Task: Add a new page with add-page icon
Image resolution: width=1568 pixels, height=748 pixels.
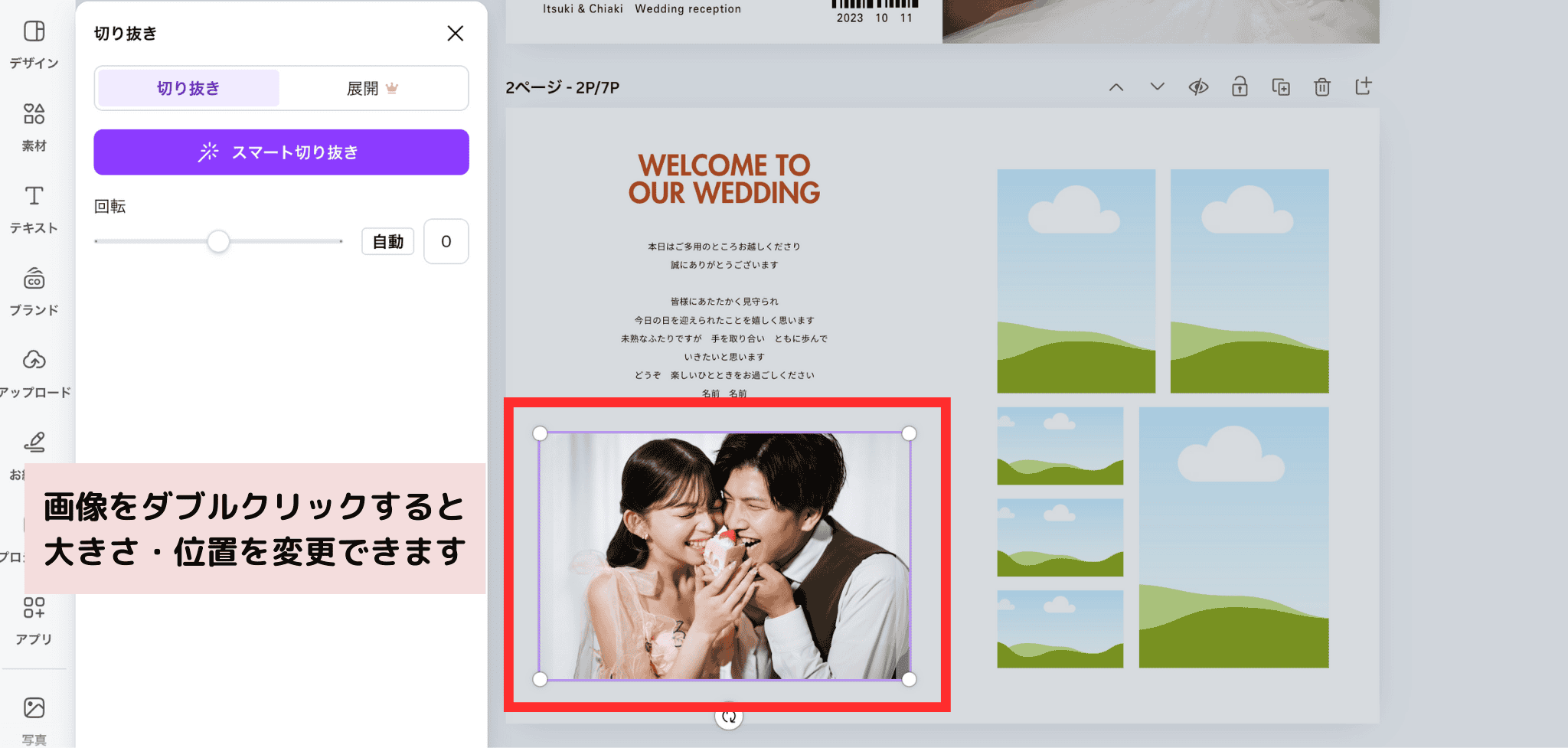Action: pos(1364,87)
